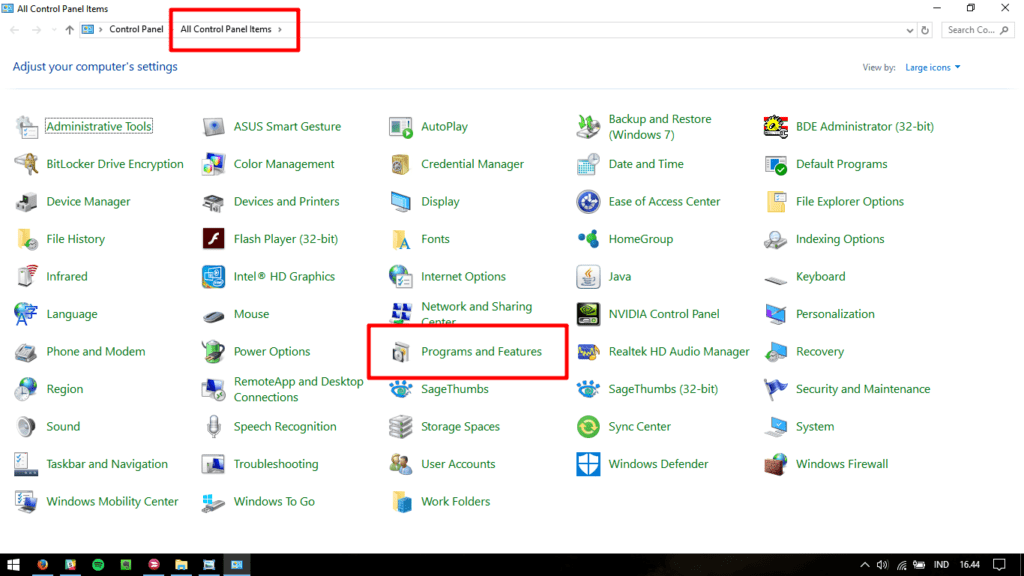Click the Windows Firewall brick icon

[776, 464]
